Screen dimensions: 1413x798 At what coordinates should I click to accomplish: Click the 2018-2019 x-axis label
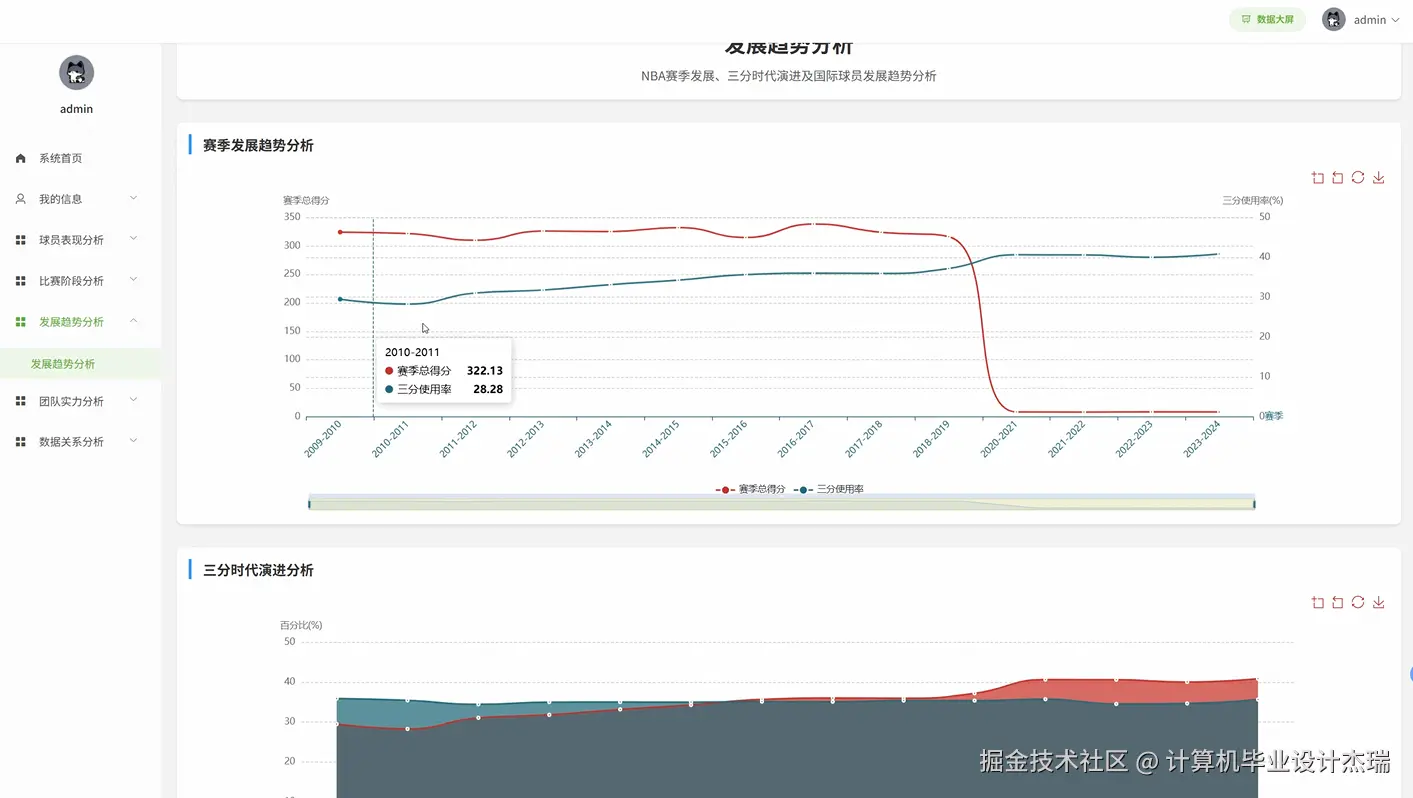pos(932,439)
